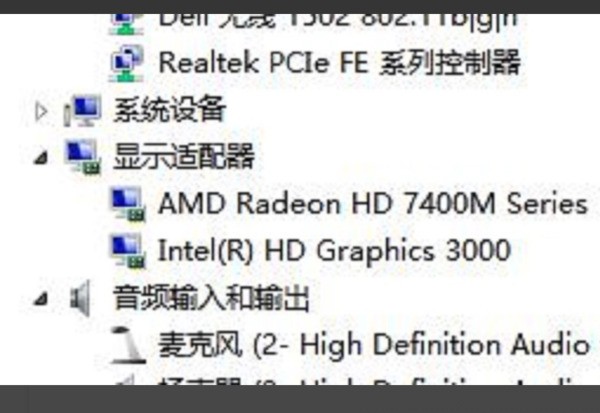Select the 显示适配器 category label
This screenshot has height=413, width=600.
[x=184, y=157]
